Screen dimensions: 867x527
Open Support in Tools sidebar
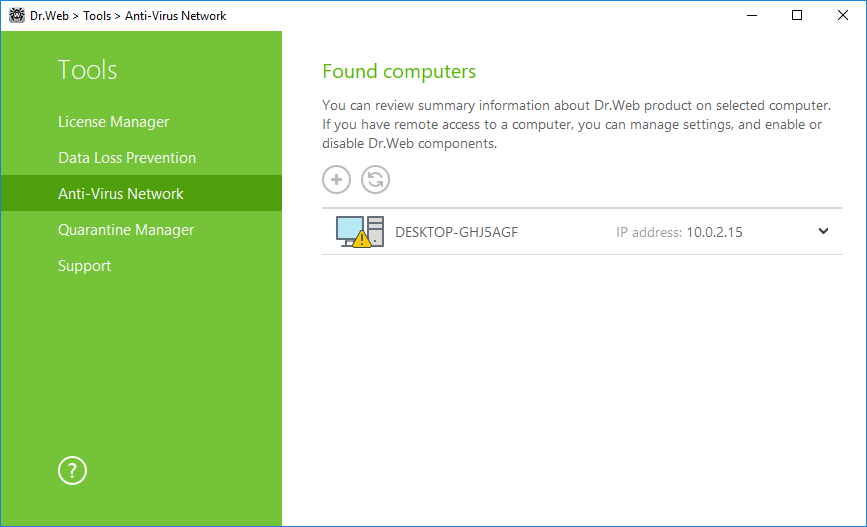pyautogui.click(x=85, y=266)
